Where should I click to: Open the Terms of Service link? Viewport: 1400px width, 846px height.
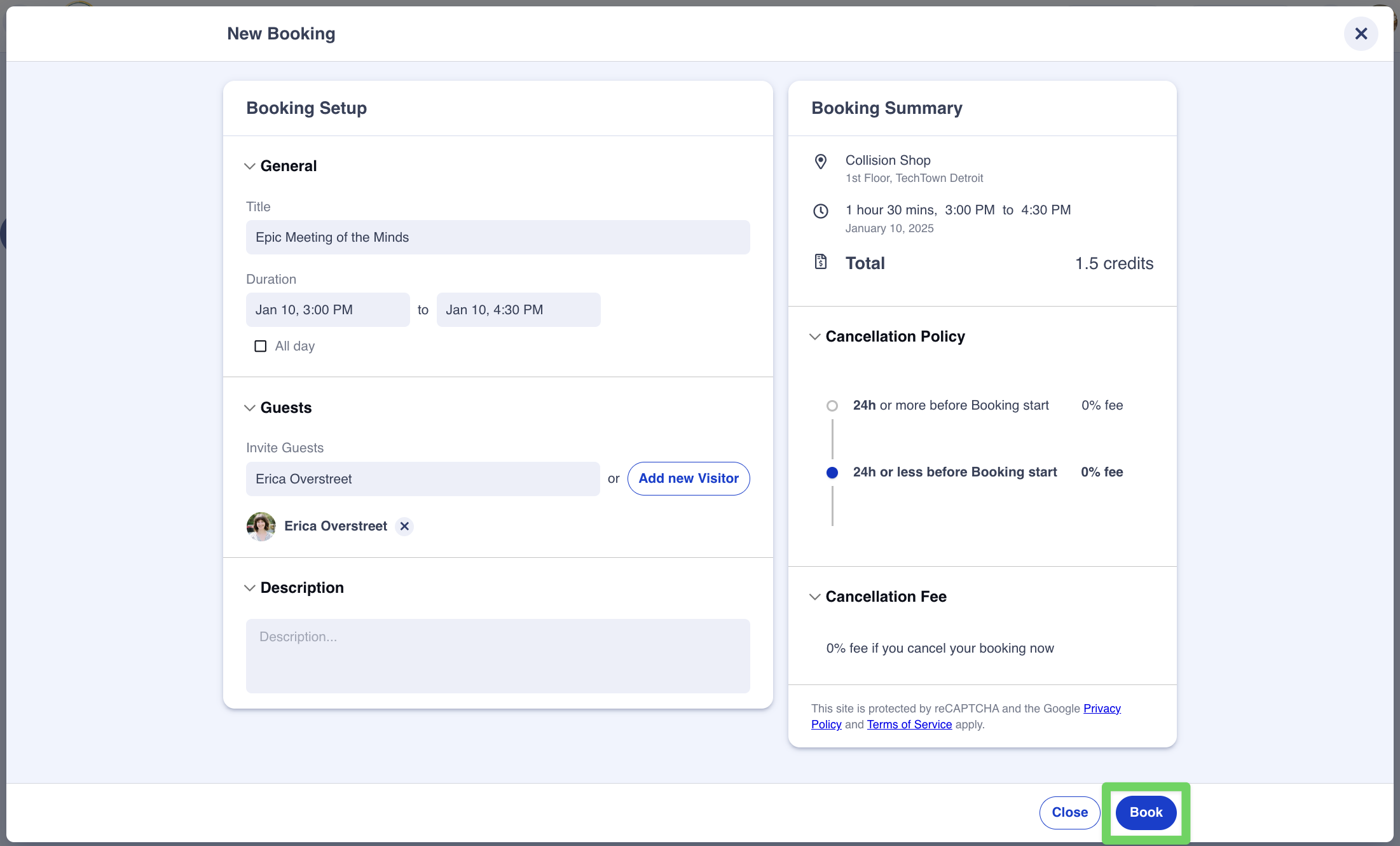coord(909,725)
